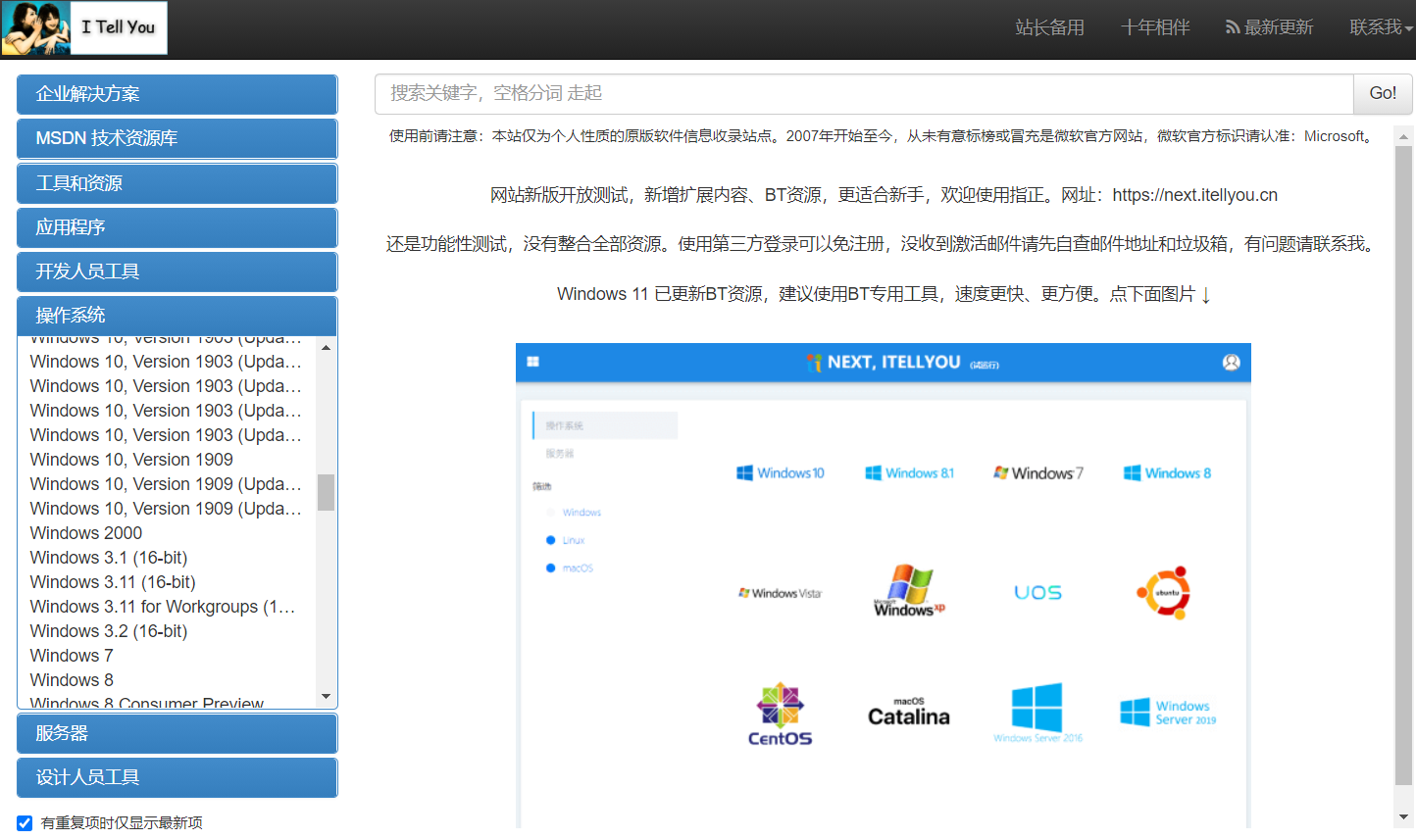Click the grid menu icon in banner
This screenshot has height=840, width=1416.
click(533, 362)
